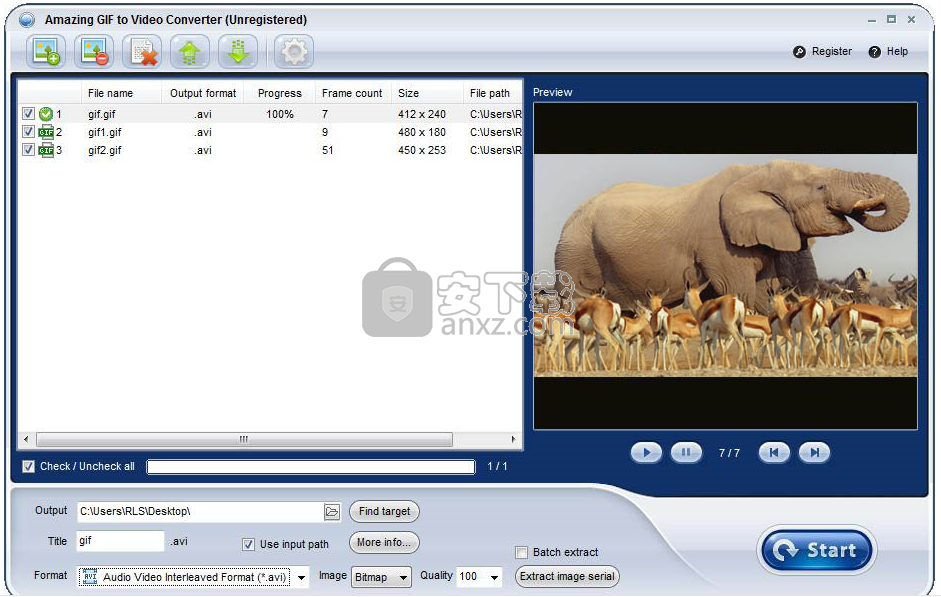
Task: Click the 1 / 1 progress counter
Action: coord(497,466)
